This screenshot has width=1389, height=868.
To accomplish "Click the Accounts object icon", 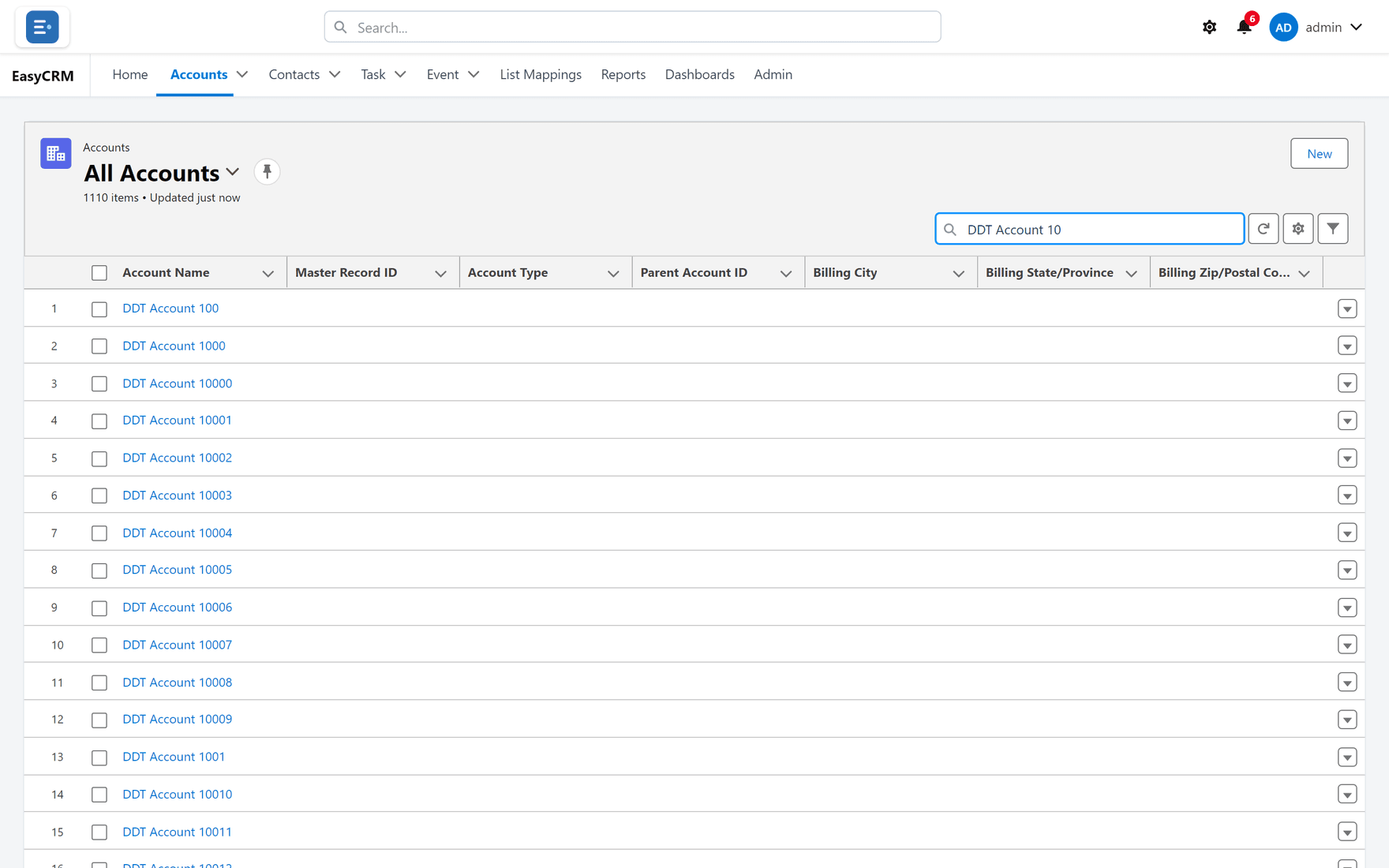I will pyautogui.click(x=55, y=153).
